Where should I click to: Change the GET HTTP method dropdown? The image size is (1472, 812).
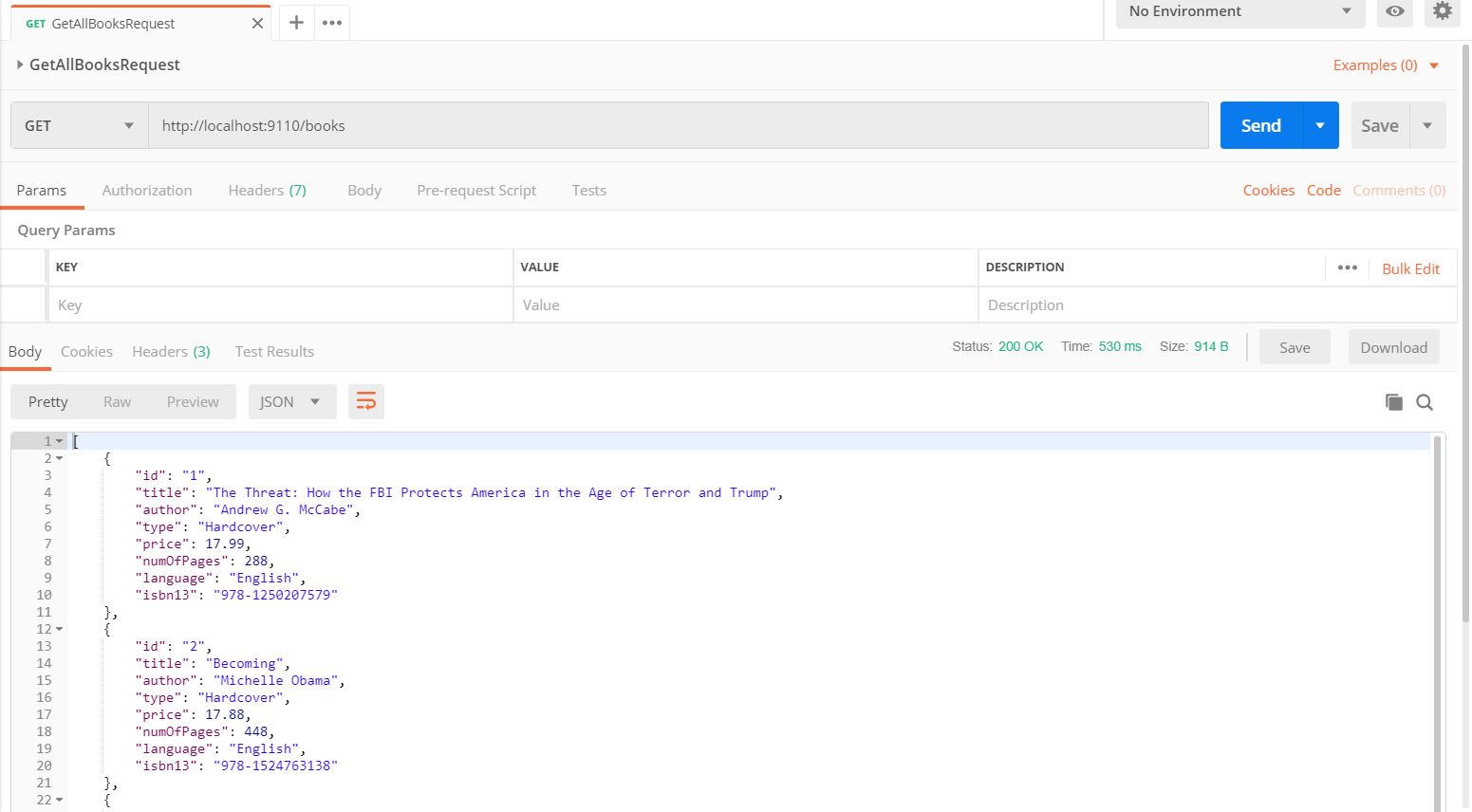(80, 125)
